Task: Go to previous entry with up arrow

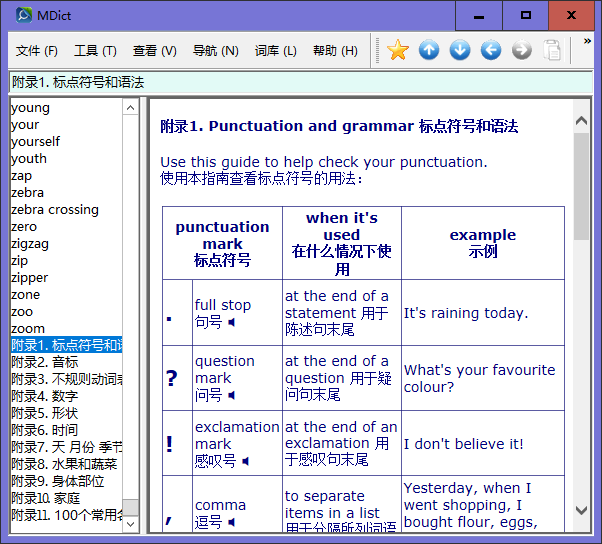Action: [429, 50]
